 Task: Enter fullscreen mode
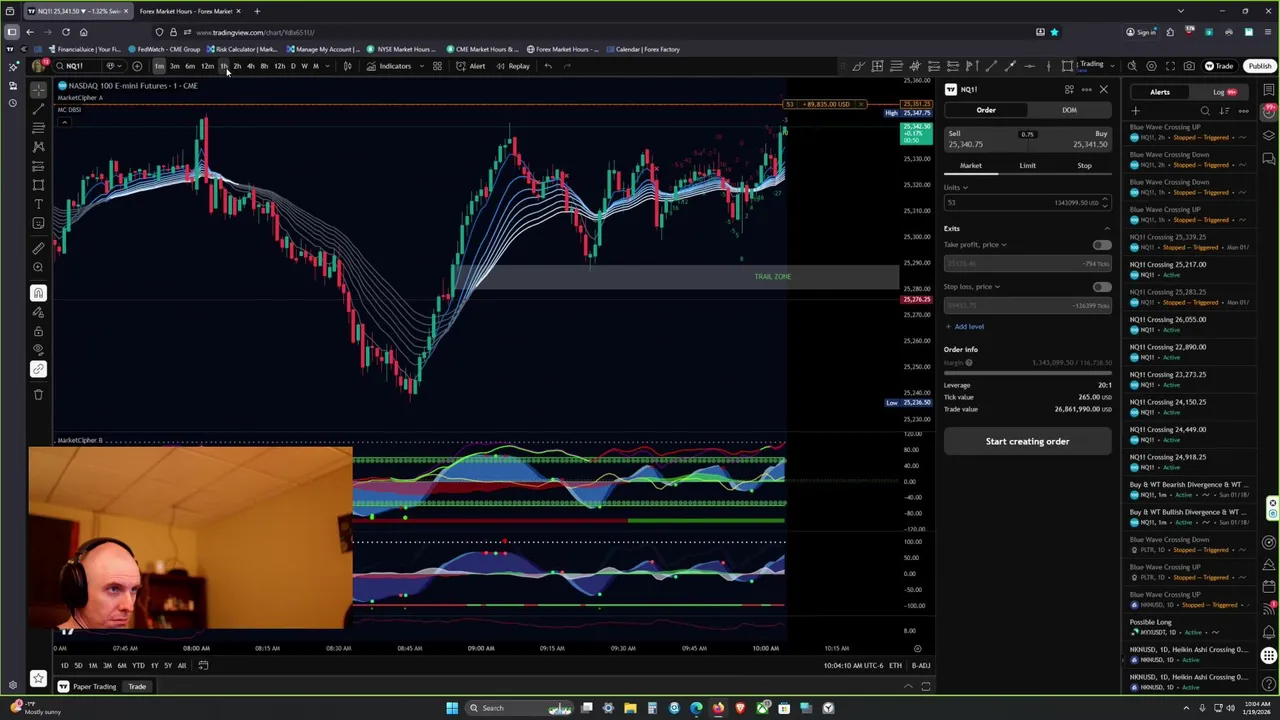tap(1170, 66)
